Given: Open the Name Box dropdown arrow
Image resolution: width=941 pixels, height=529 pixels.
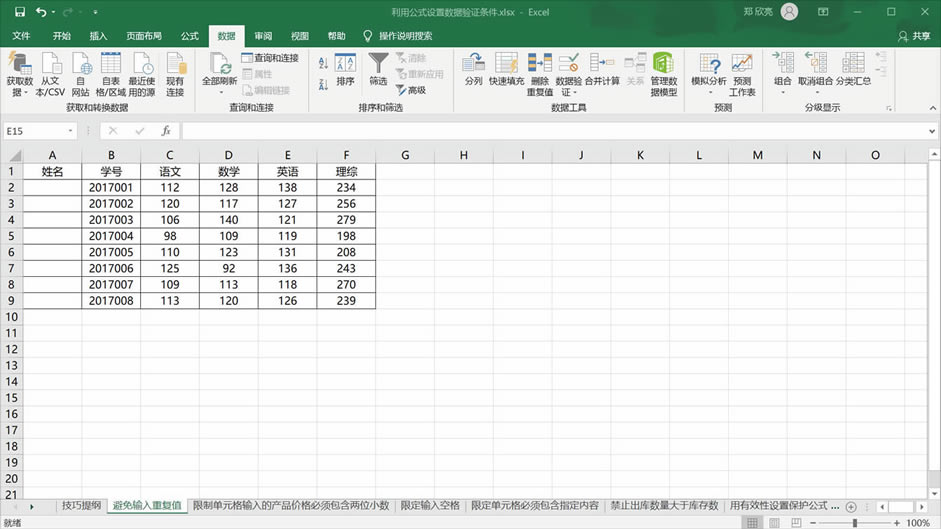Looking at the screenshot, I should tap(71, 131).
